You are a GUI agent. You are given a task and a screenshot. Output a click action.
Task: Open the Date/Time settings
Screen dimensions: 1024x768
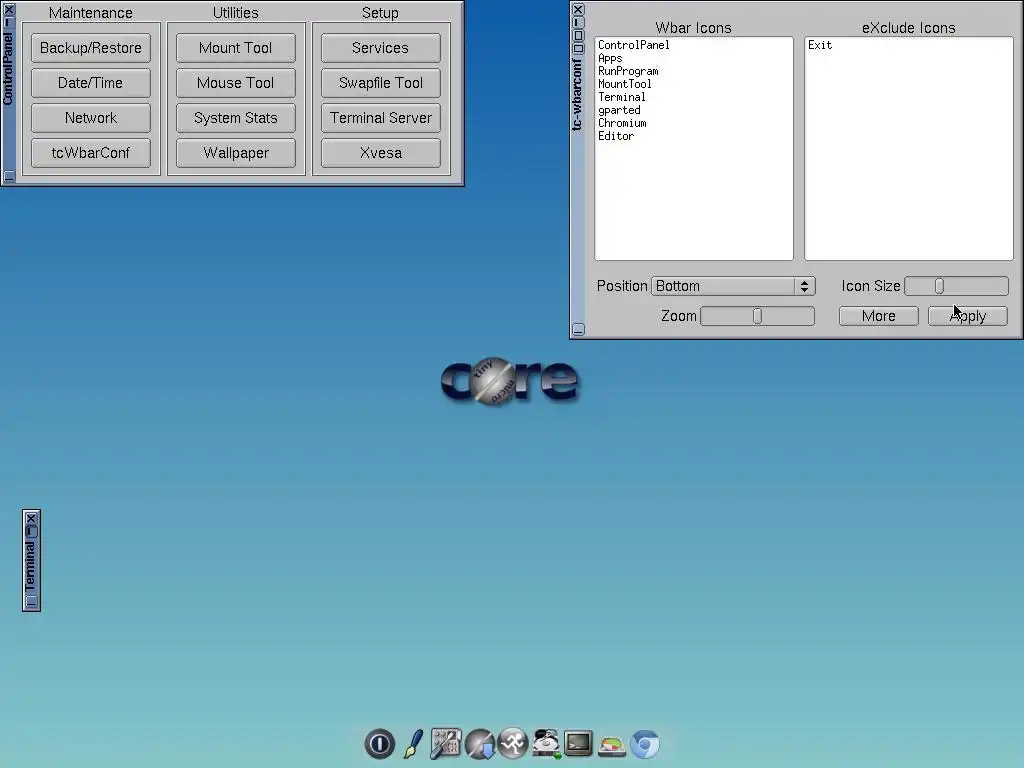(x=91, y=83)
